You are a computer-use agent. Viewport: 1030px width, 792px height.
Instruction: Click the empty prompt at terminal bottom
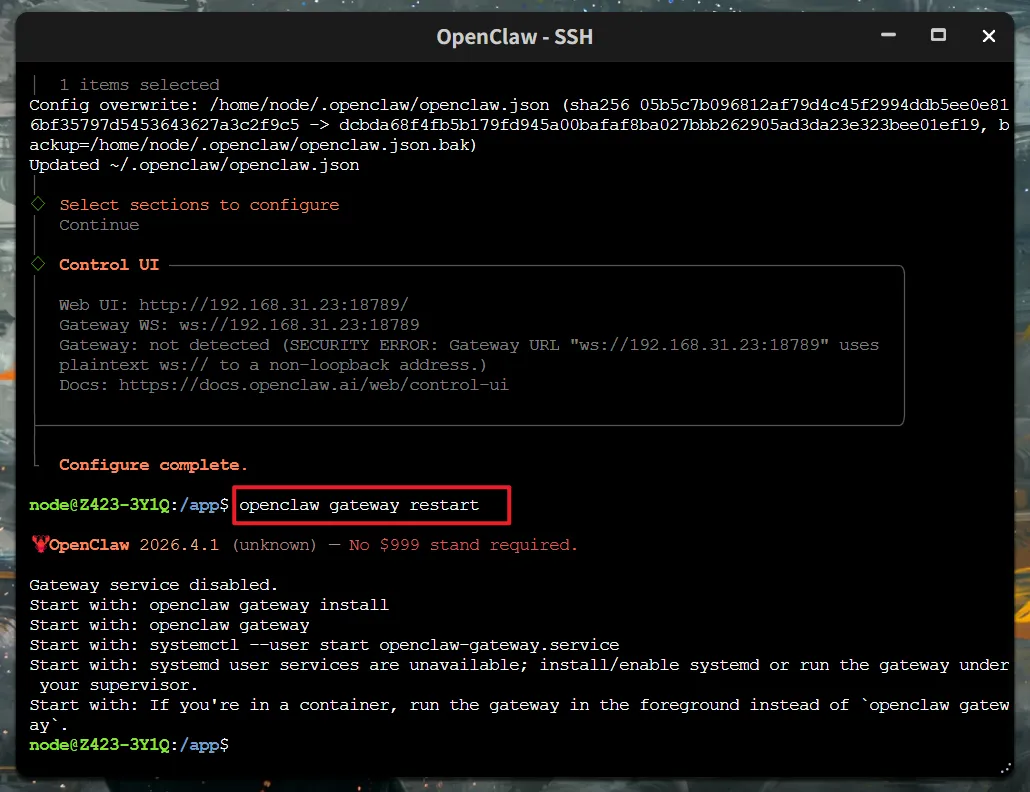point(129,745)
